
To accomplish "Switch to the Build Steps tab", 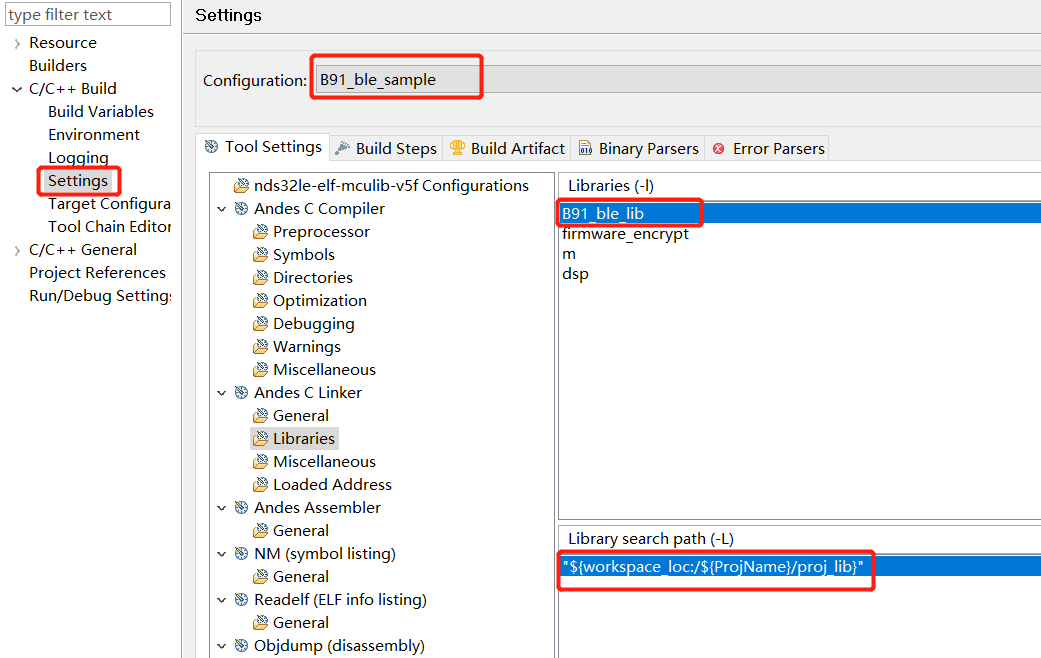I will pos(385,148).
